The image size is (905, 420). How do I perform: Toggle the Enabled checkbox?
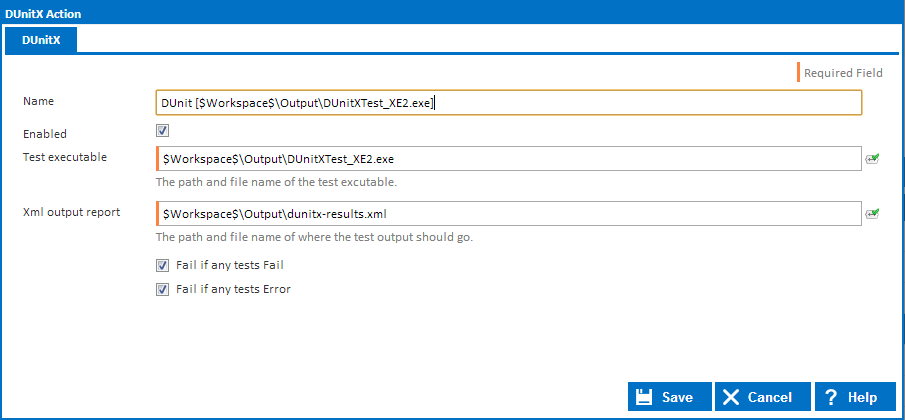click(162, 131)
